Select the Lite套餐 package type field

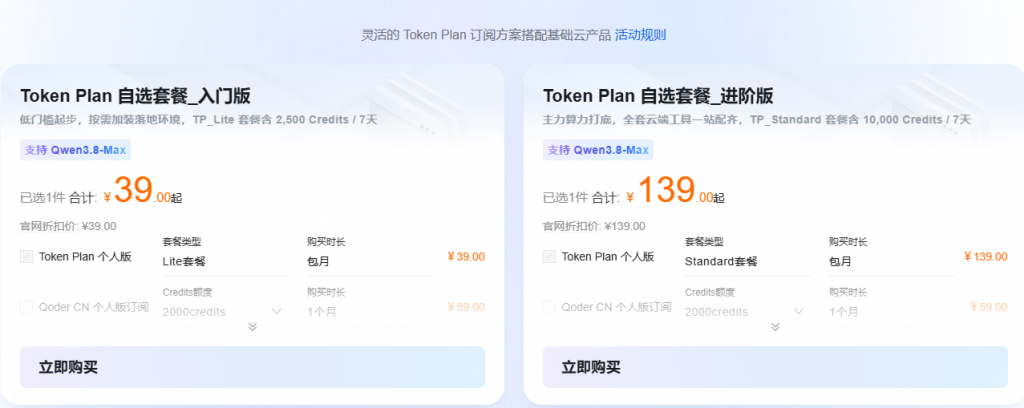(225, 262)
